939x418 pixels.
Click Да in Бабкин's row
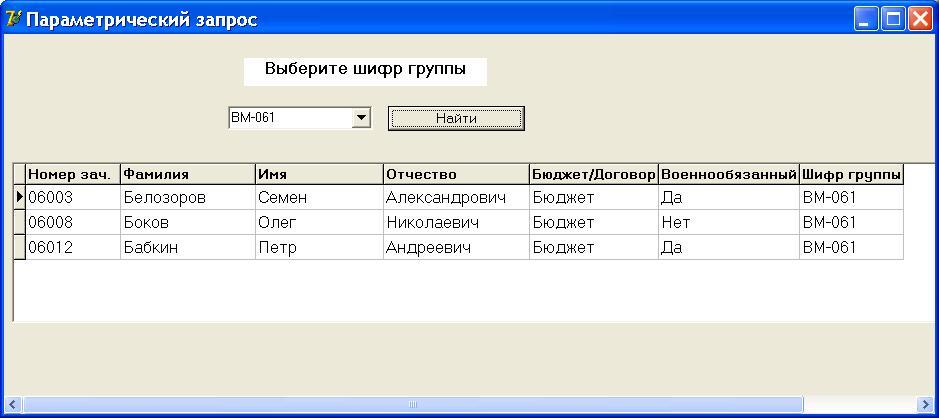(671, 247)
